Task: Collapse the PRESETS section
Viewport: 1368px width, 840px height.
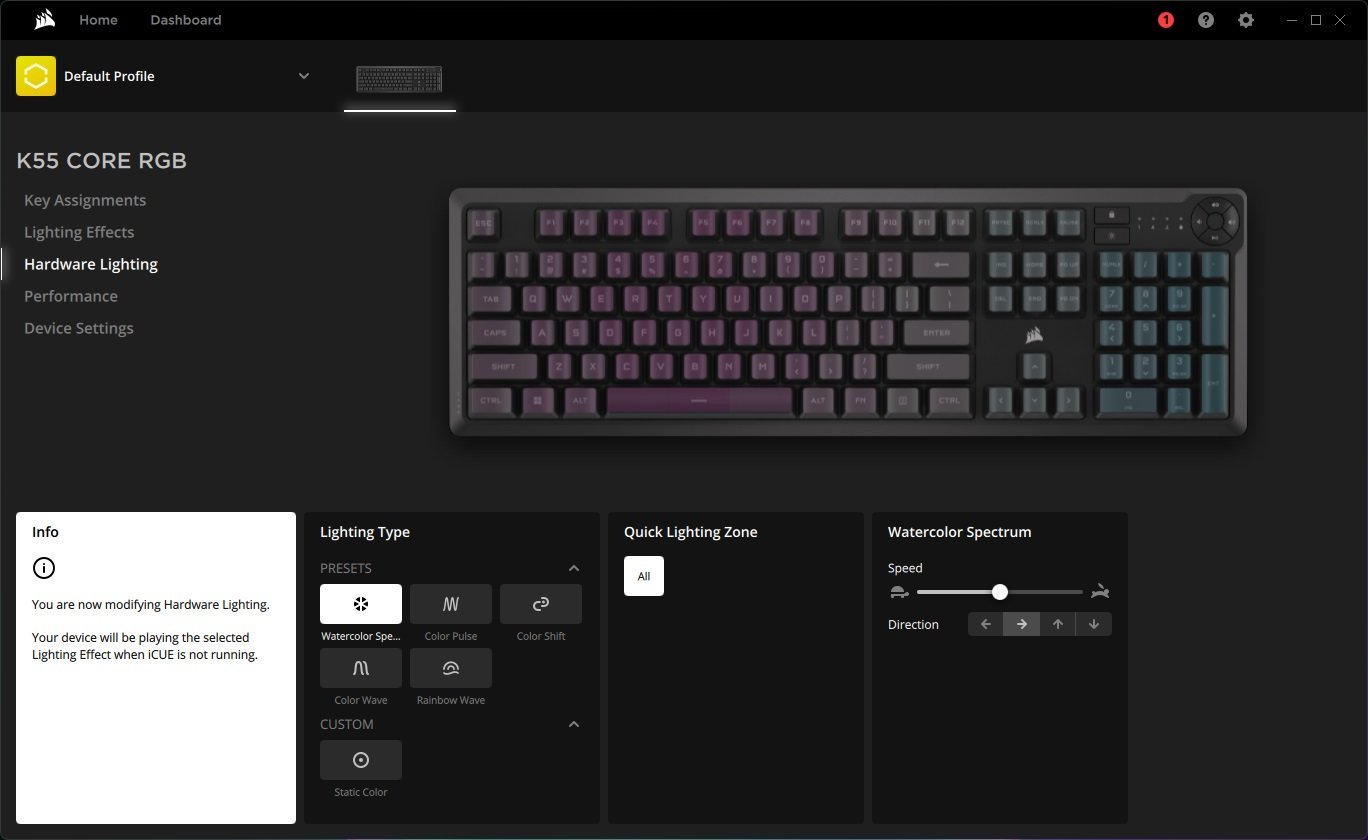Action: pos(574,568)
